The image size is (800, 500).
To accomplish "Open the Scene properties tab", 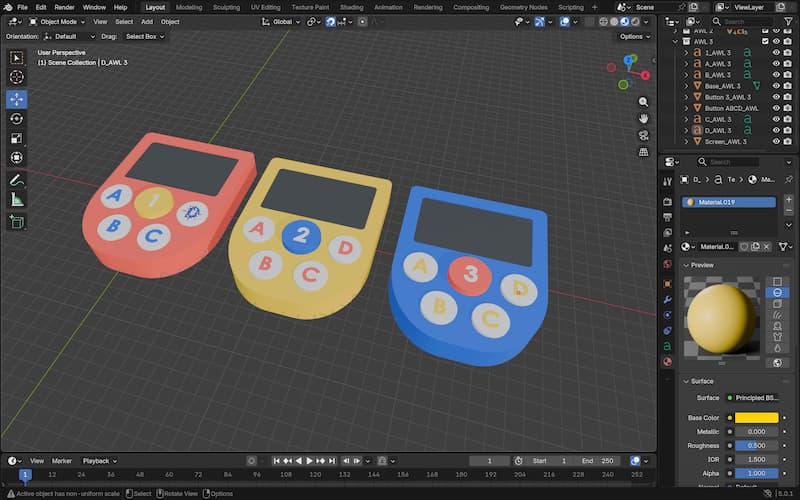I will (x=667, y=248).
